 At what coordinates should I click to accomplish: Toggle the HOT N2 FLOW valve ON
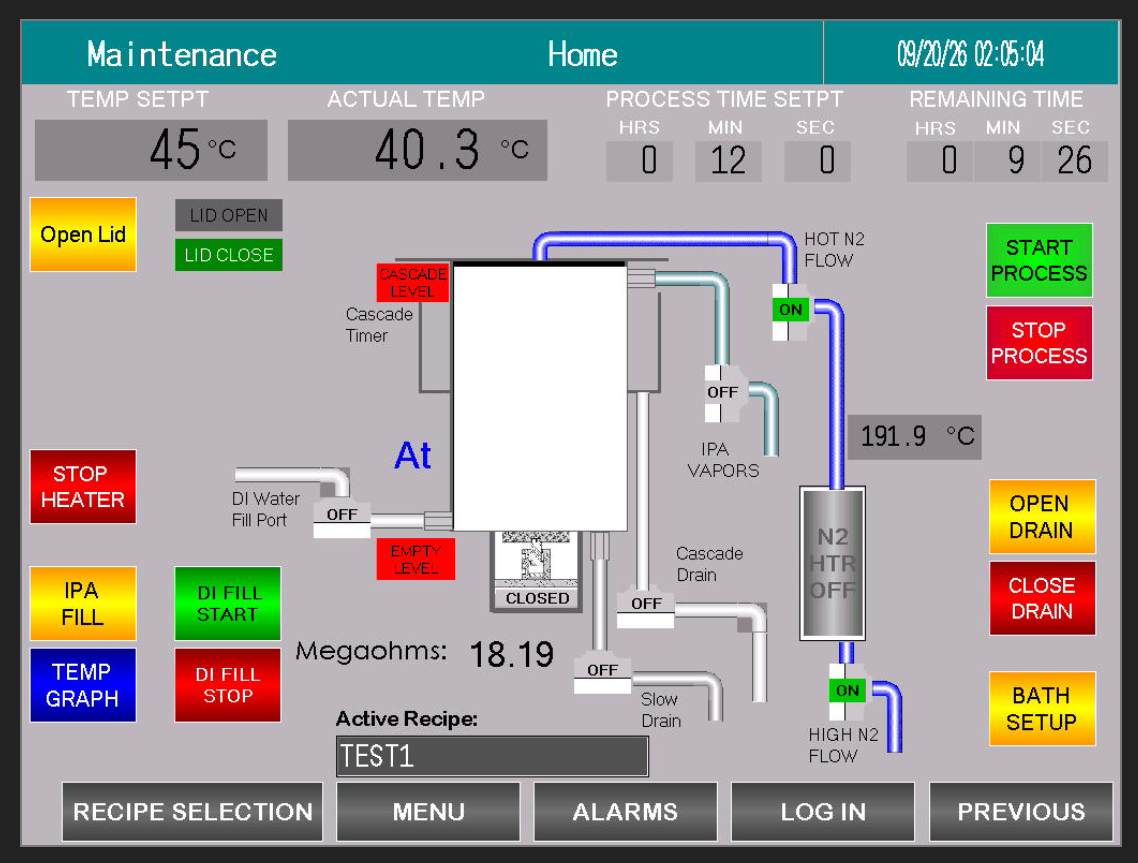click(x=790, y=311)
